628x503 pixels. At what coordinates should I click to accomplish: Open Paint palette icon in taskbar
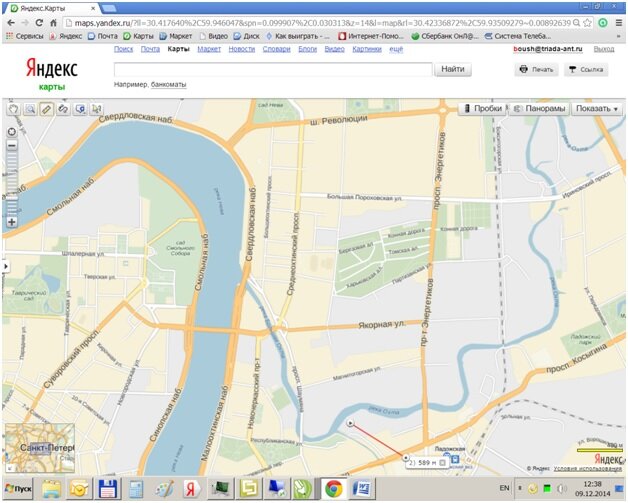164,489
